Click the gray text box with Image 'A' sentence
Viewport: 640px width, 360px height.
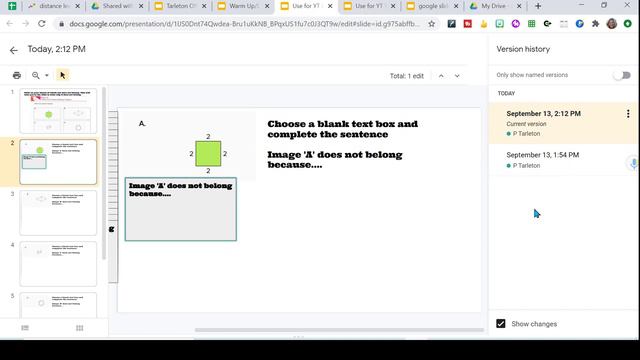(x=181, y=209)
